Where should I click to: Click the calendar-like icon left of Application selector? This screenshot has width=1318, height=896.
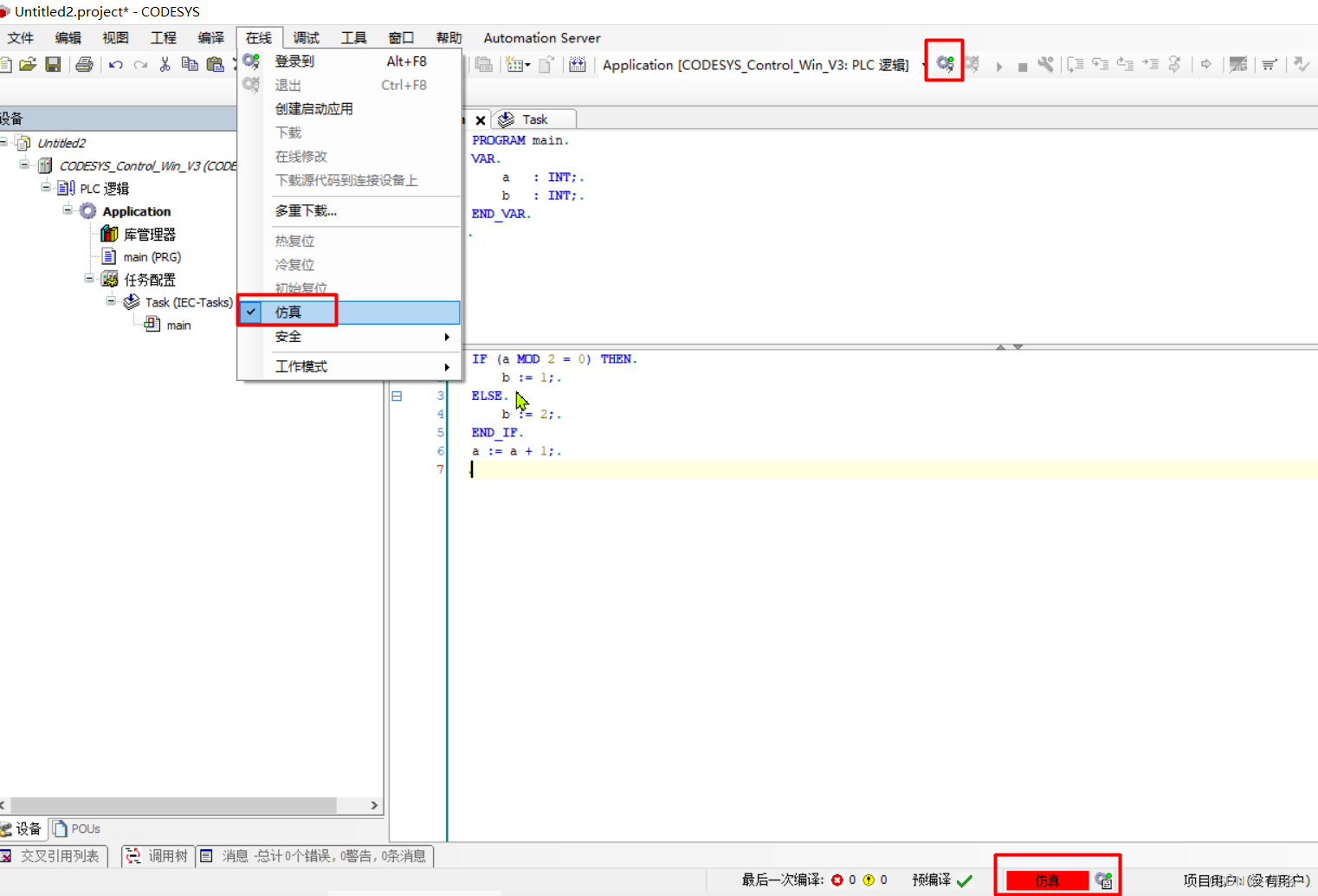coord(578,65)
